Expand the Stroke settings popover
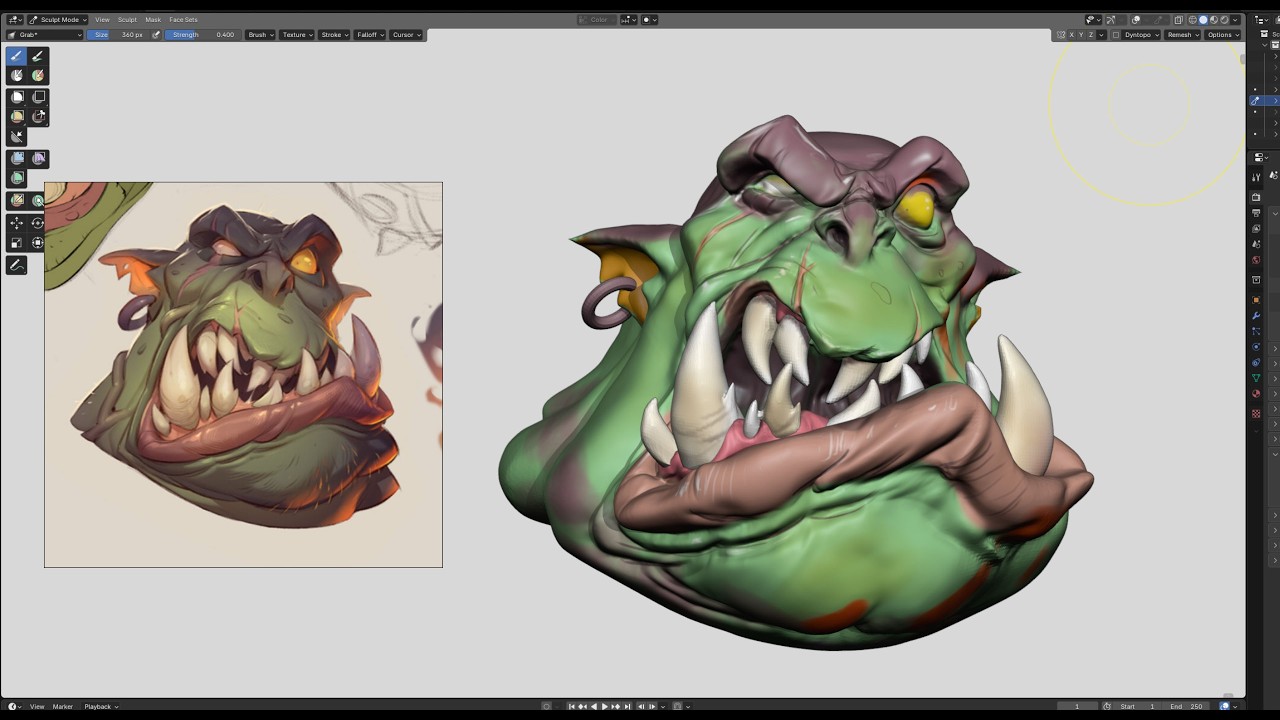This screenshot has width=1280, height=720. coord(334,35)
